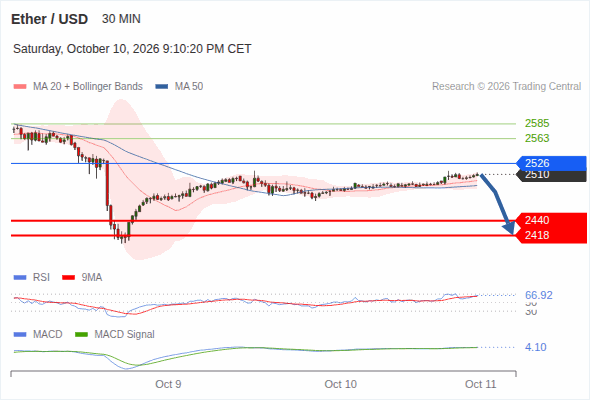Viewport: 590px width, 400px height.
Task: Click the Ether / USD chart title
Action: [x=49, y=19]
